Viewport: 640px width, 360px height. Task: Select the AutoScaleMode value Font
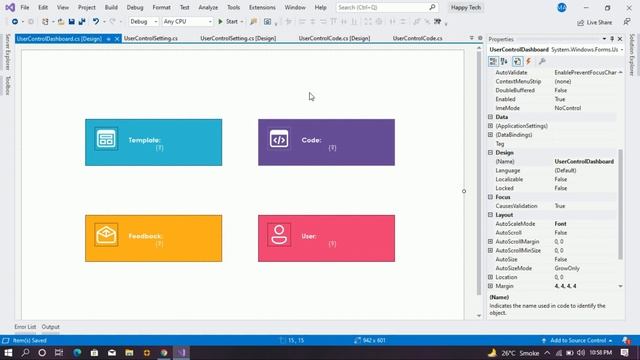coord(560,224)
